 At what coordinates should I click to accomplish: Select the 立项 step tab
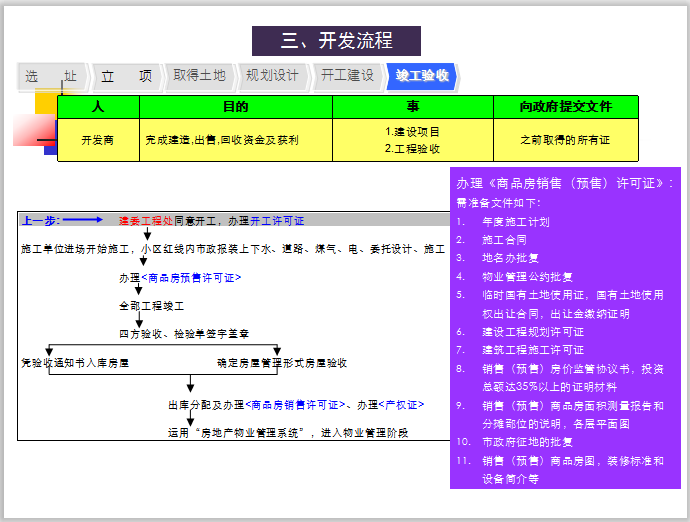point(126,77)
